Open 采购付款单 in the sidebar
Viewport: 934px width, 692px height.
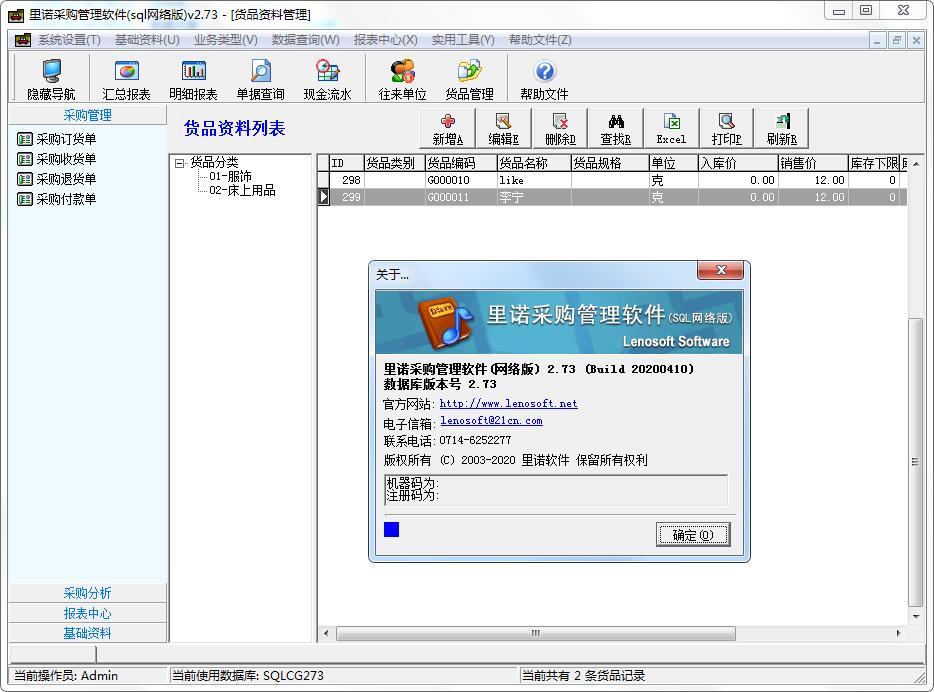tap(57, 199)
